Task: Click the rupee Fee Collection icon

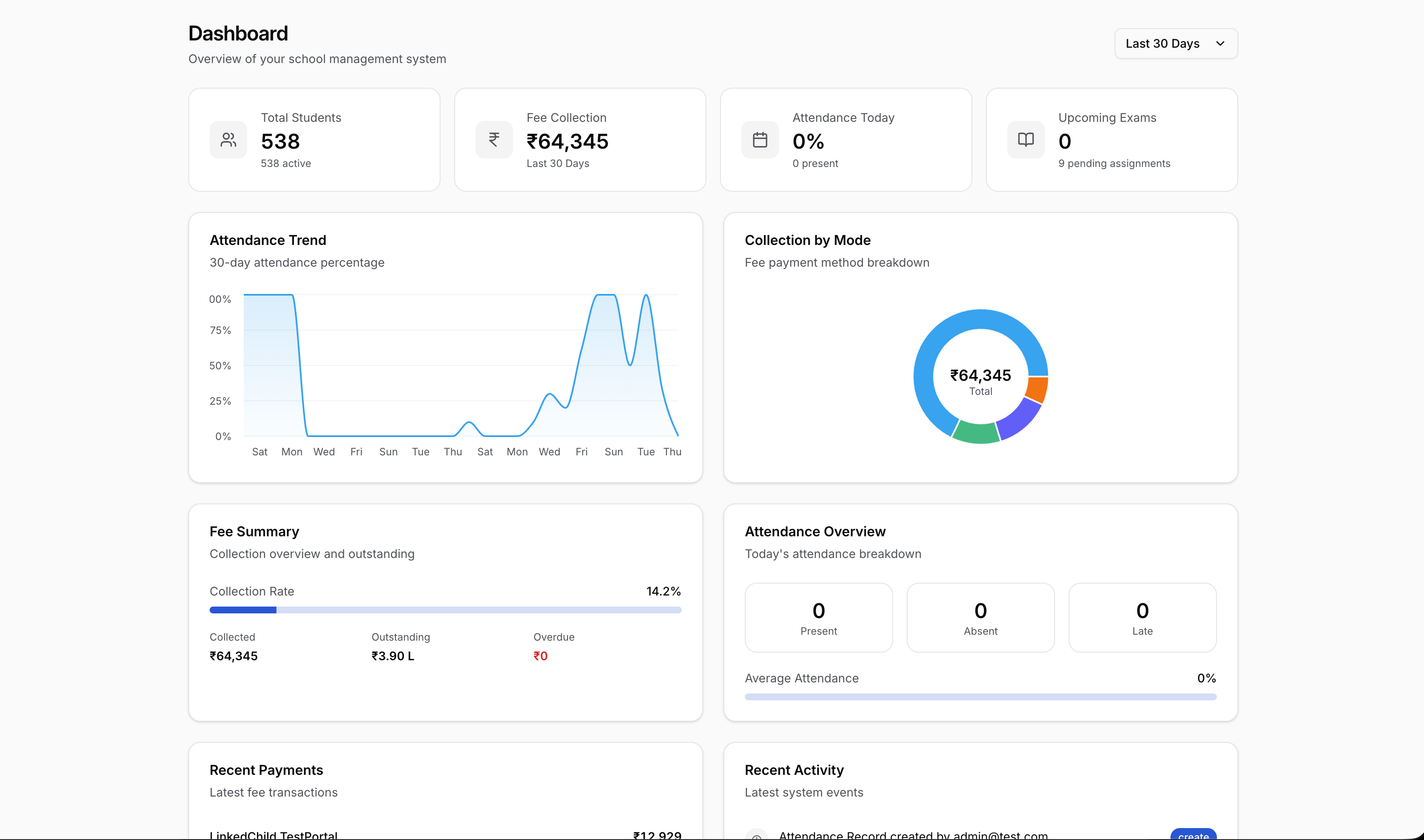Action: click(x=494, y=140)
